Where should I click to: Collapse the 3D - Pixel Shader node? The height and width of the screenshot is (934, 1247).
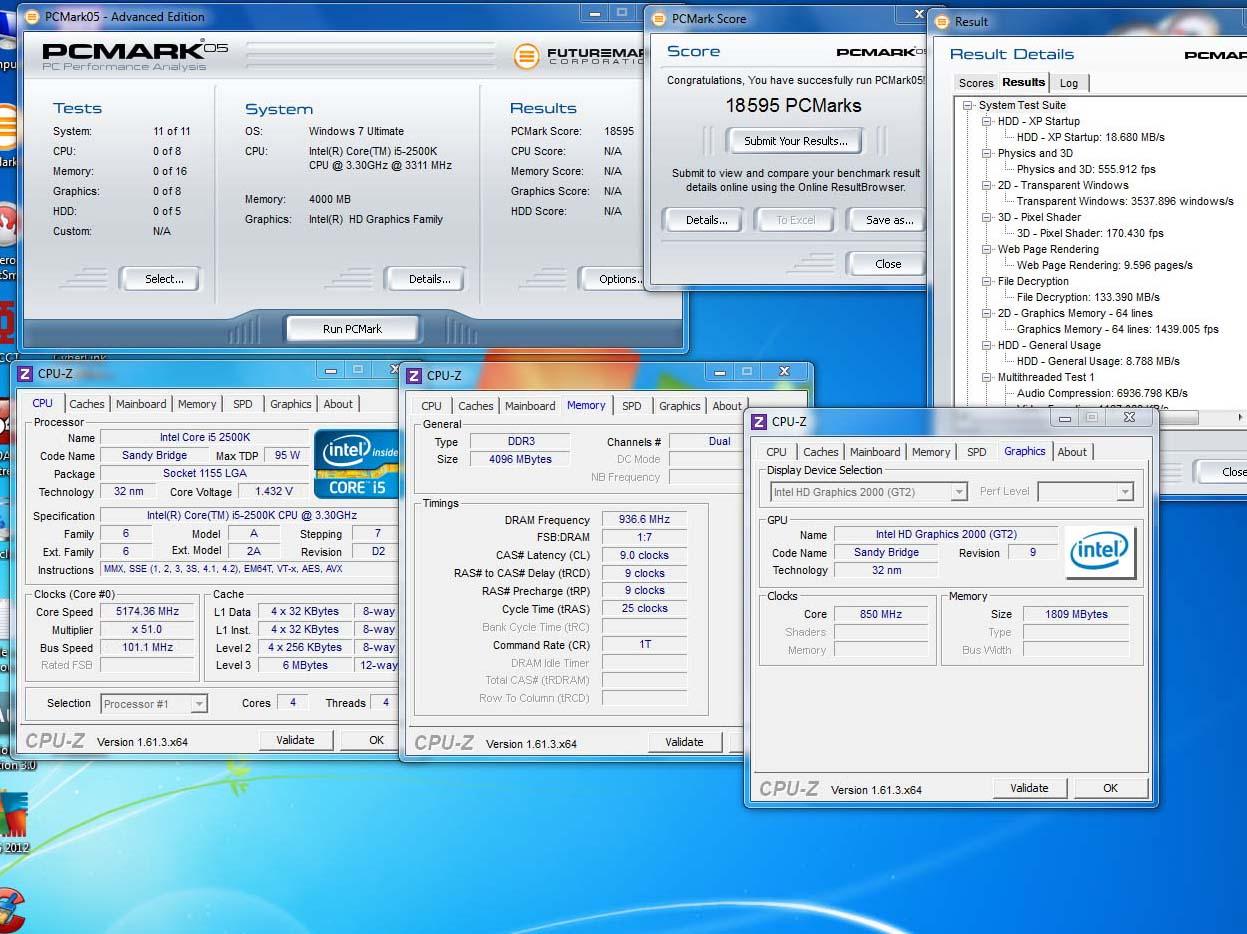(987, 217)
